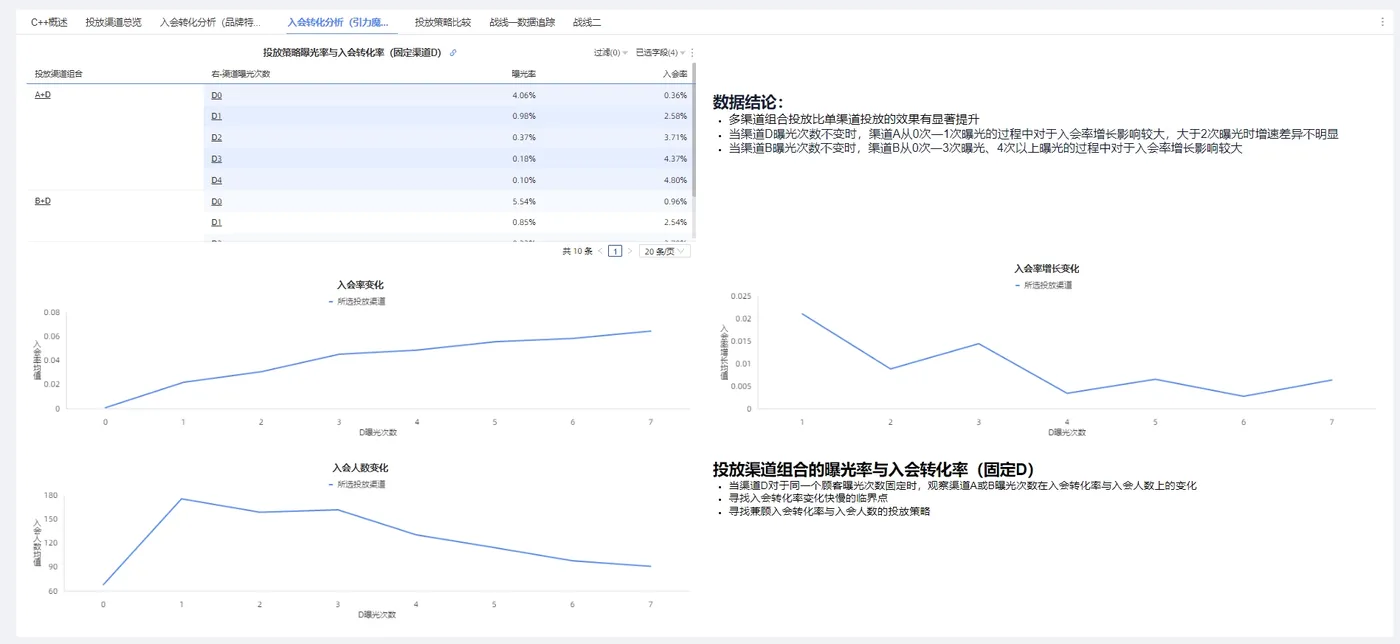Click D0 link in the 5.54% row
Screen dimensions: 1400x644
pos(216,201)
